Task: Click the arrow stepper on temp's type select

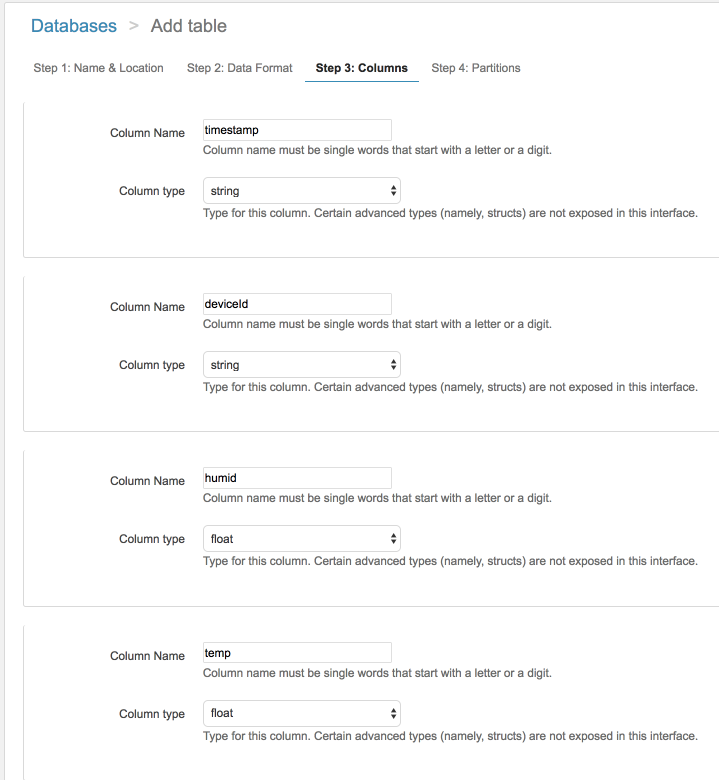Action: (393, 713)
